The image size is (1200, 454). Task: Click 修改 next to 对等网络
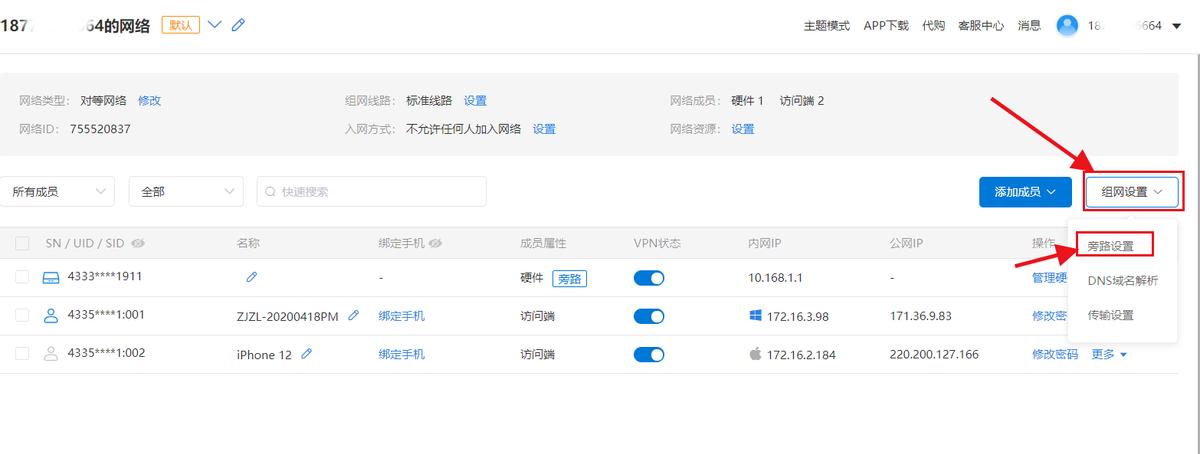149,101
